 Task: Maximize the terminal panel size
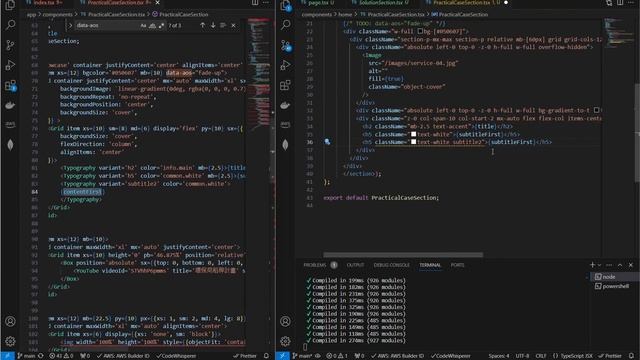pyautogui.click(x=620, y=265)
